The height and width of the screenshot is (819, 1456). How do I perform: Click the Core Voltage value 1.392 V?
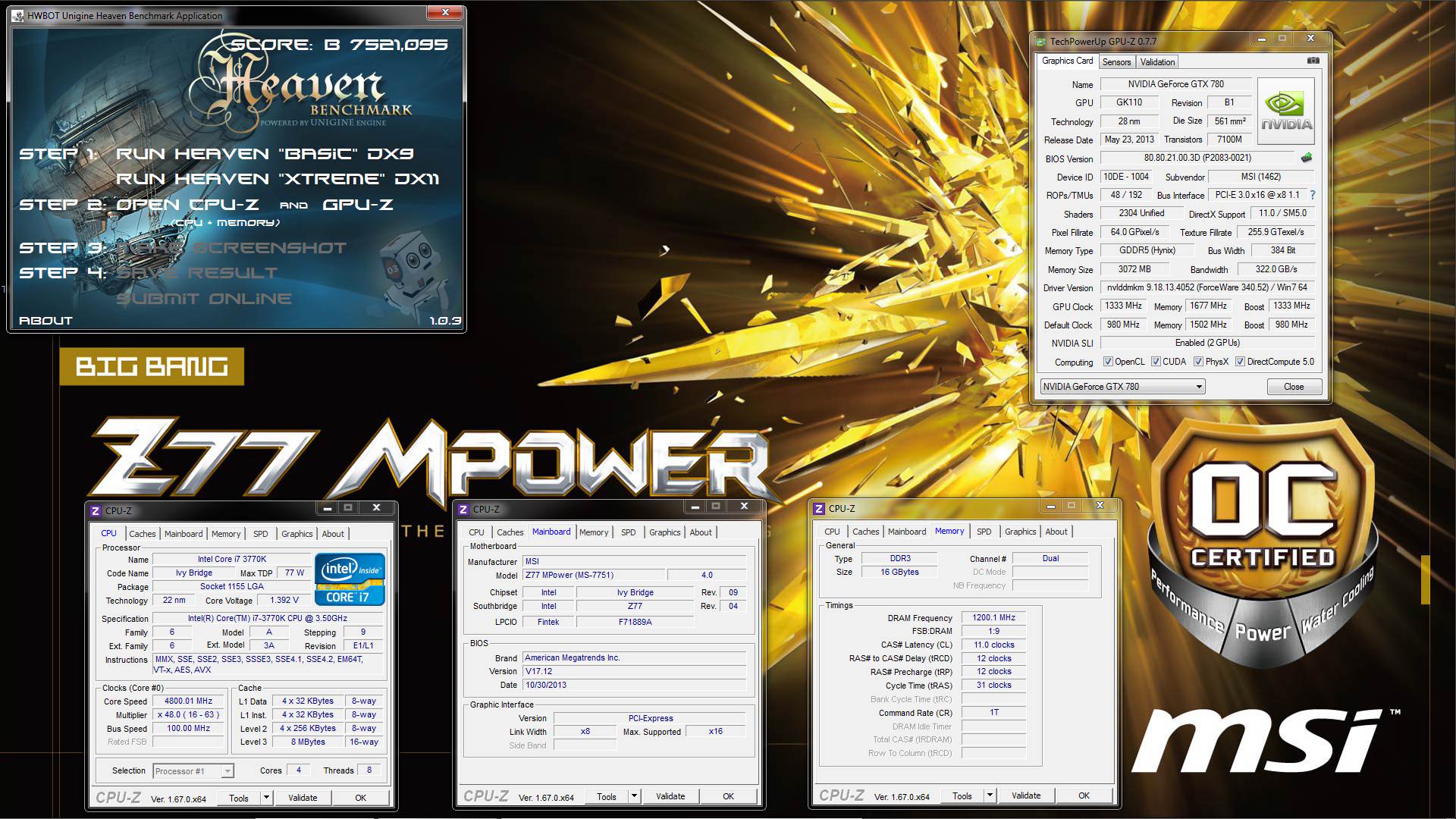pos(284,601)
